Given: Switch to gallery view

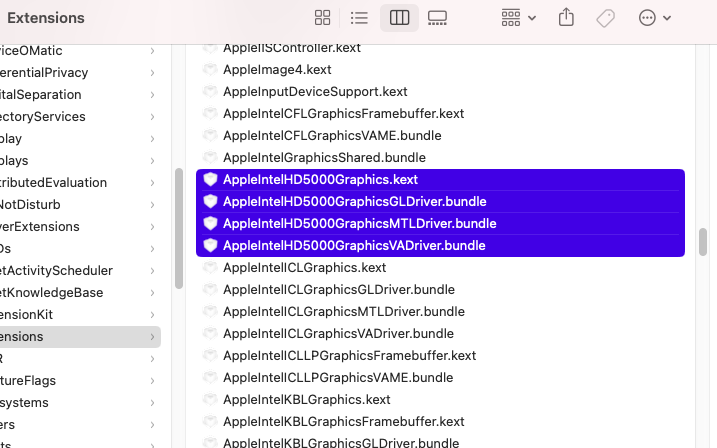Looking at the screenshot, I should [x=437, y=18].
